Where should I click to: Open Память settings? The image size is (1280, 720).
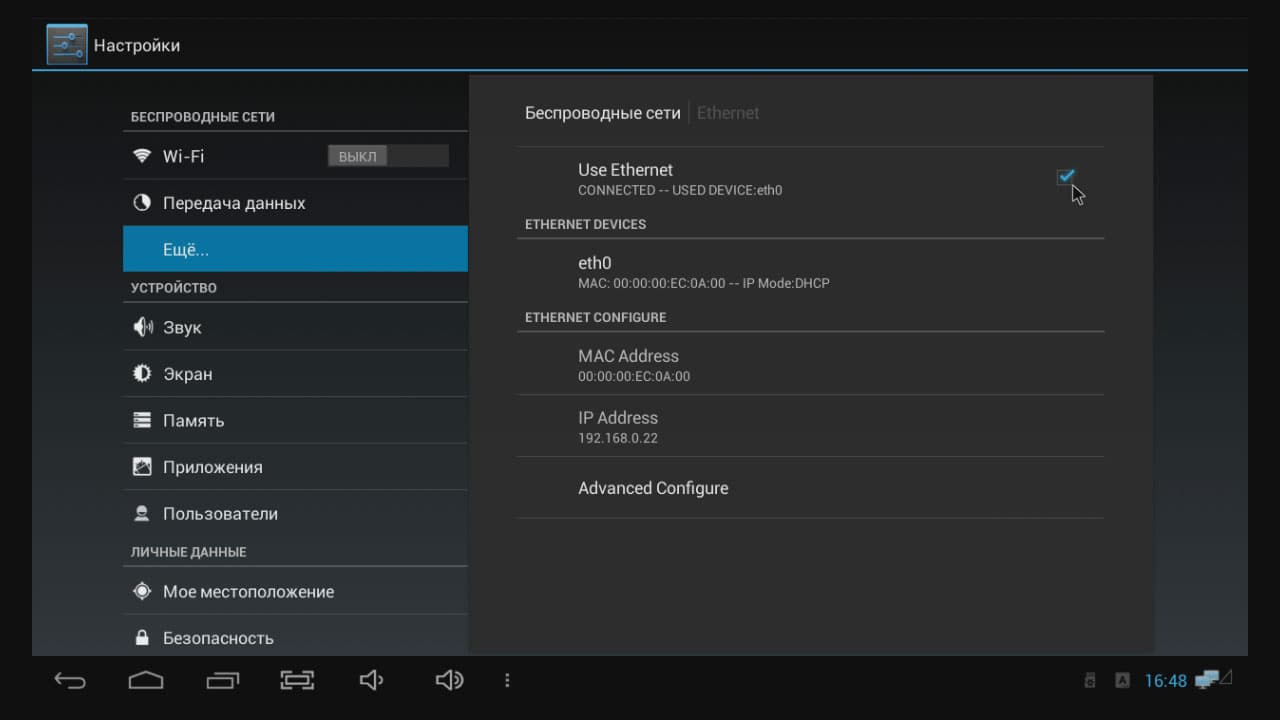tap(295, 420)
